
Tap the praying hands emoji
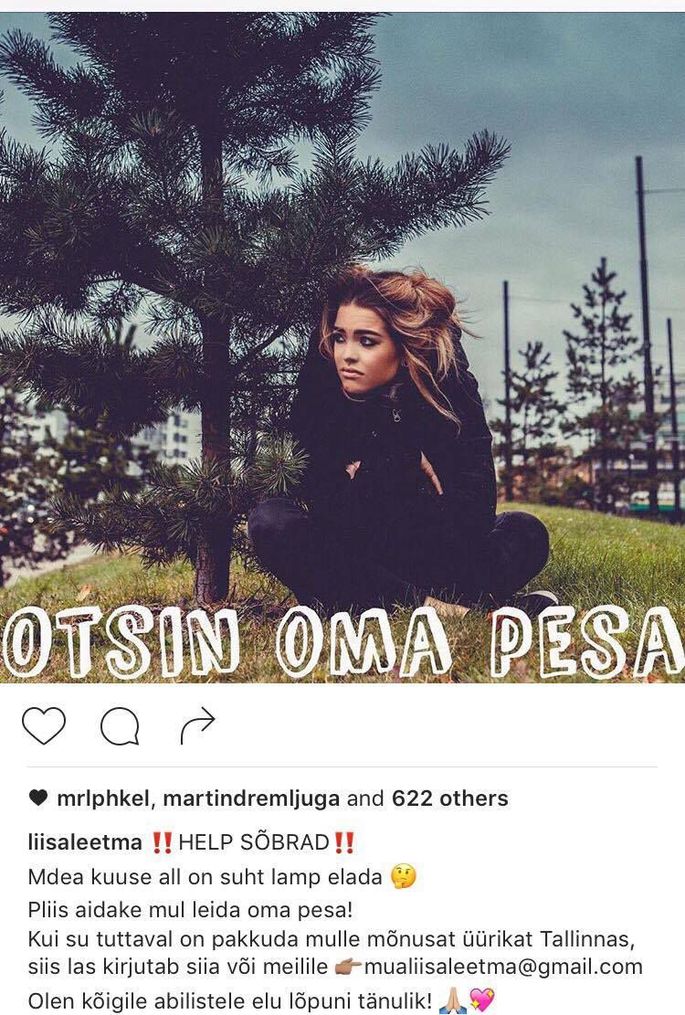[x=451, y=1001]
